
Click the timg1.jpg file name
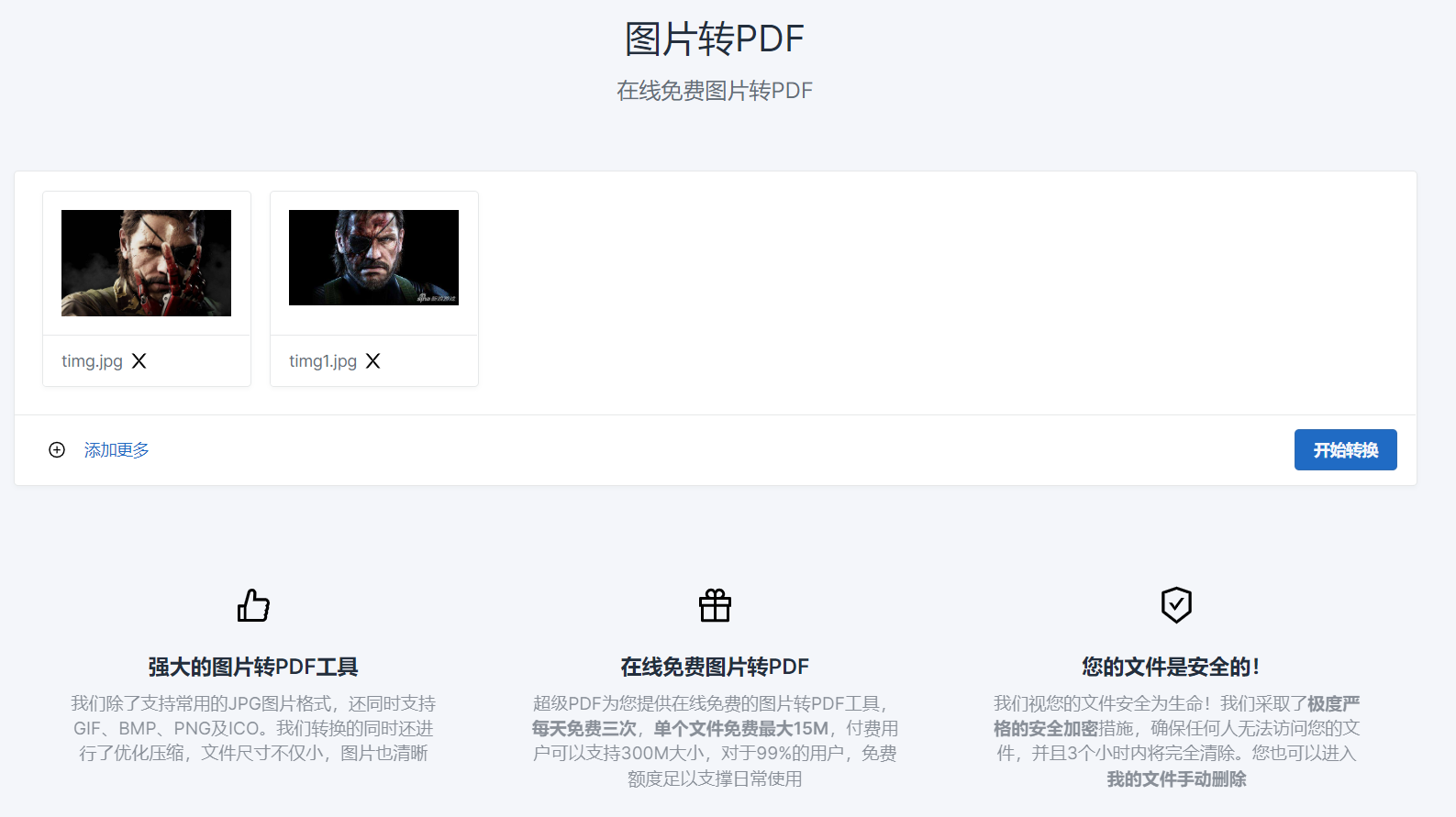pyautogui.click(x=323, y=361)
